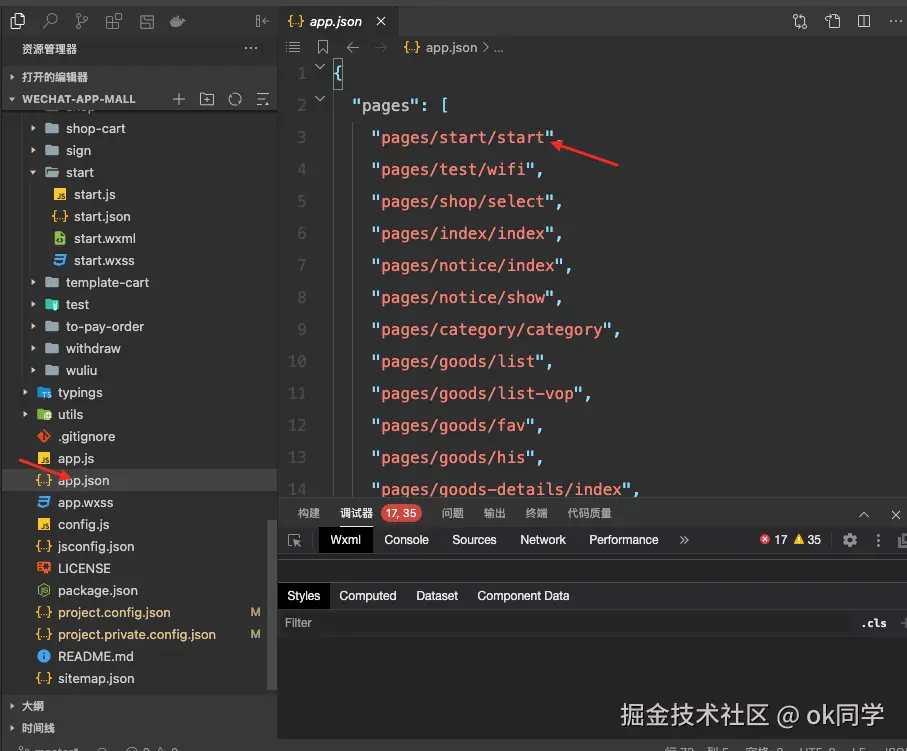Collapse all folders in explorer
The width and height of the screenshot is (907, 751).
click(263, 99)
